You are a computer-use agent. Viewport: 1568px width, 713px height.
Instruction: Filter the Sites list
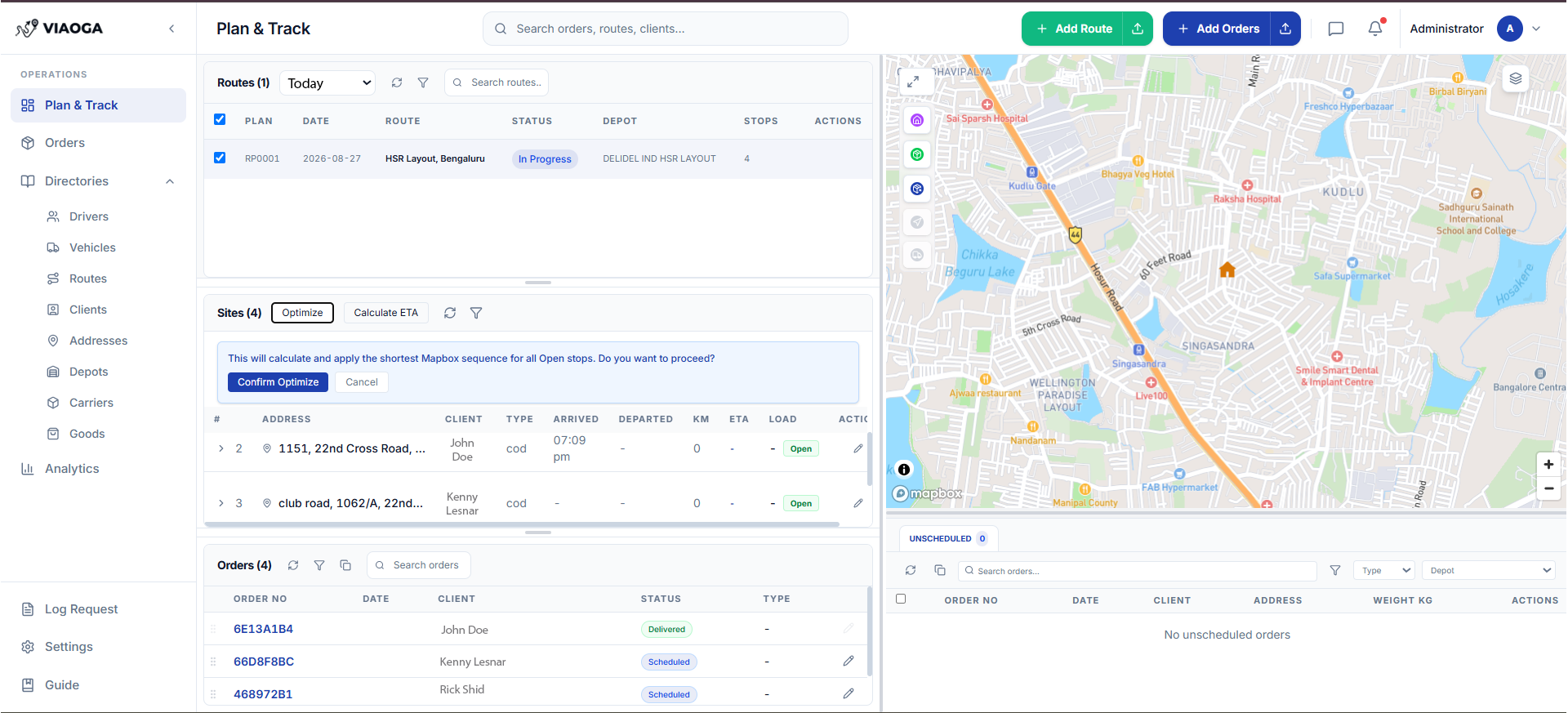tap(476, 313)
